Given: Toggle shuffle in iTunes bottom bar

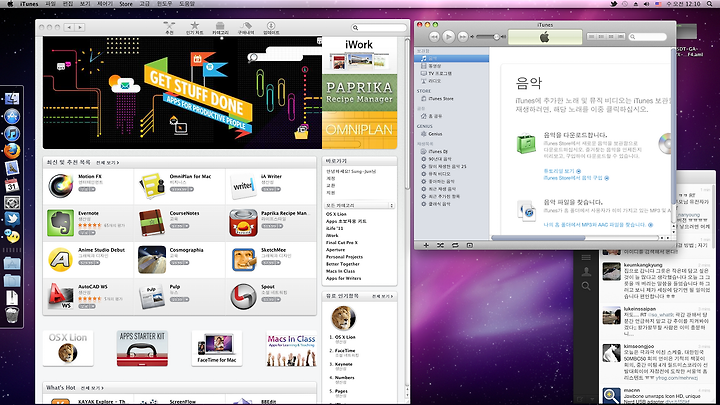Looking at the screenshot, I should pyautogui.click(x=440, y=245).
